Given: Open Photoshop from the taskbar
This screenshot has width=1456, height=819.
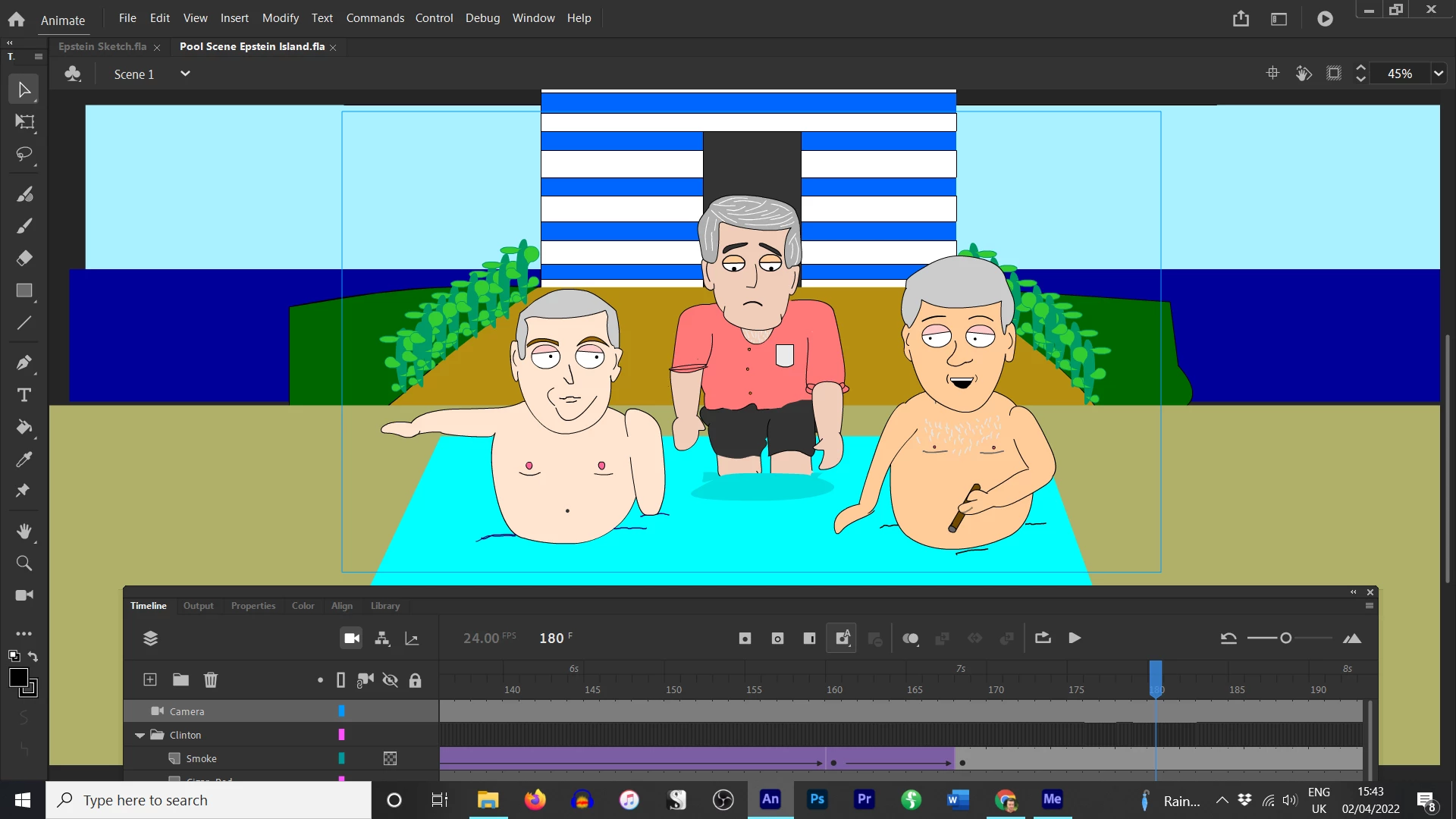Looking at the screenshot, I should (817, 799).
